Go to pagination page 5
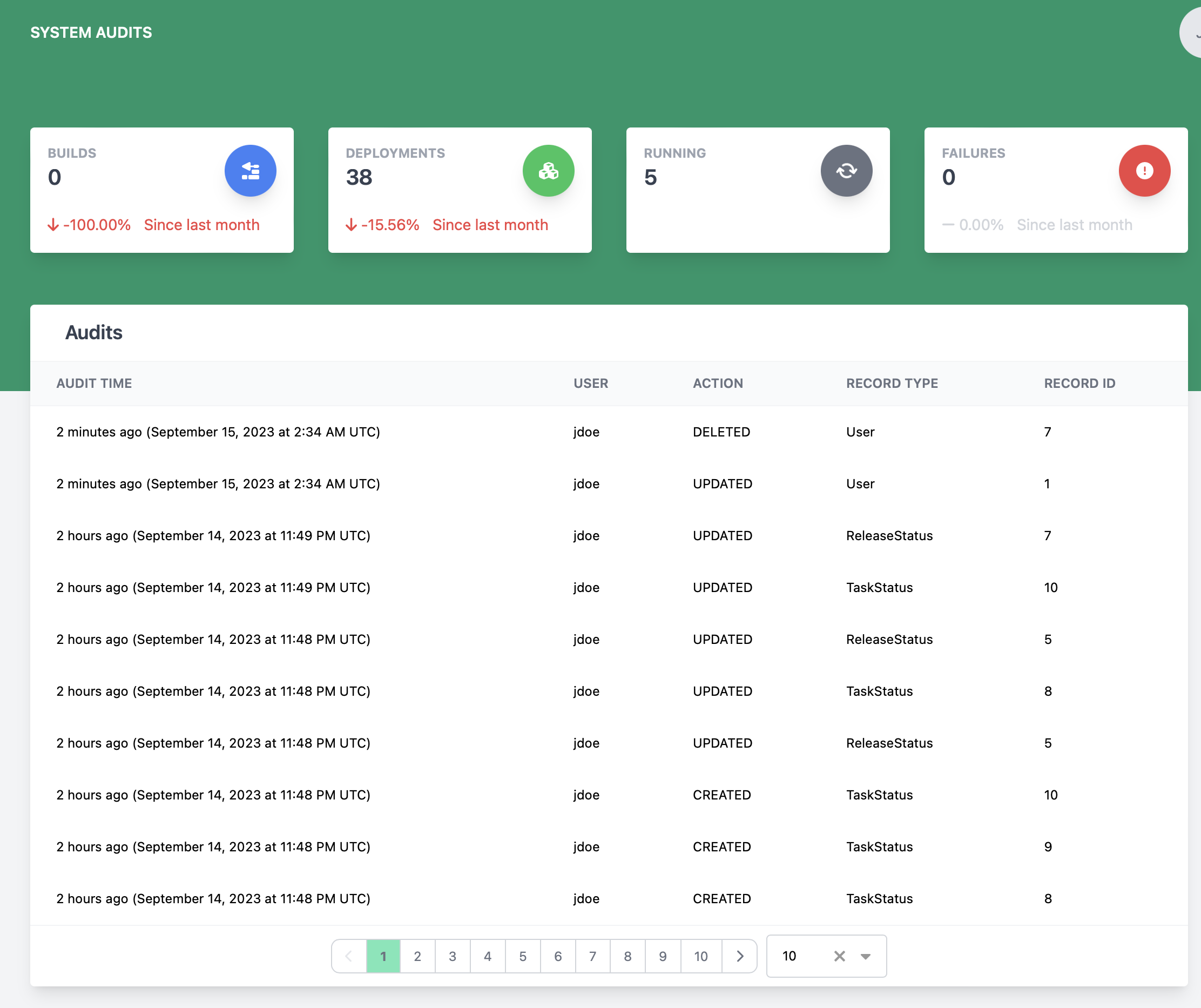Image resolution: width=1201 pixels, height=1008 pixels. pos(523,956)
